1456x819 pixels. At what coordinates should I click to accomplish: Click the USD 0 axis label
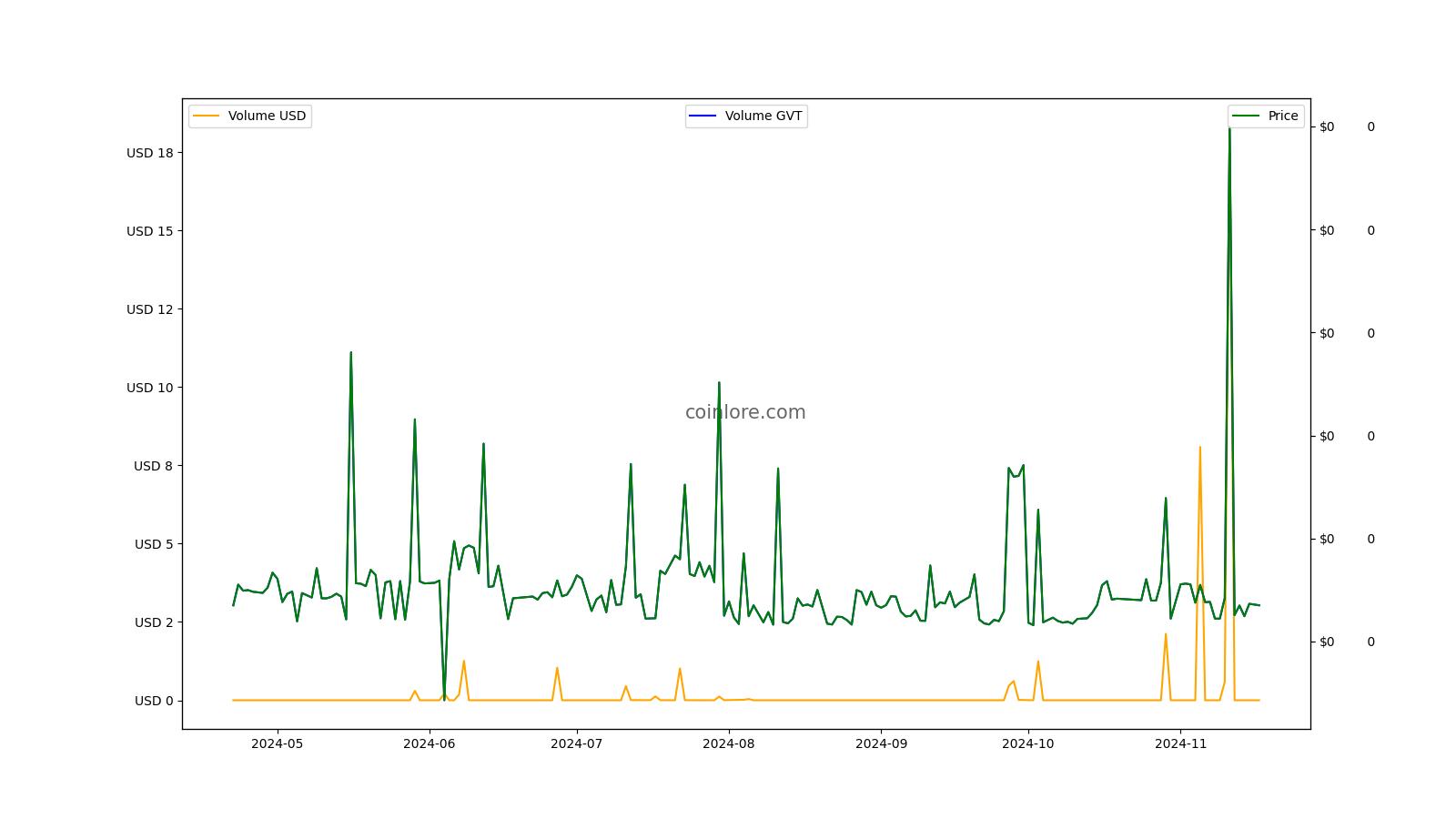tap(153, 701)
